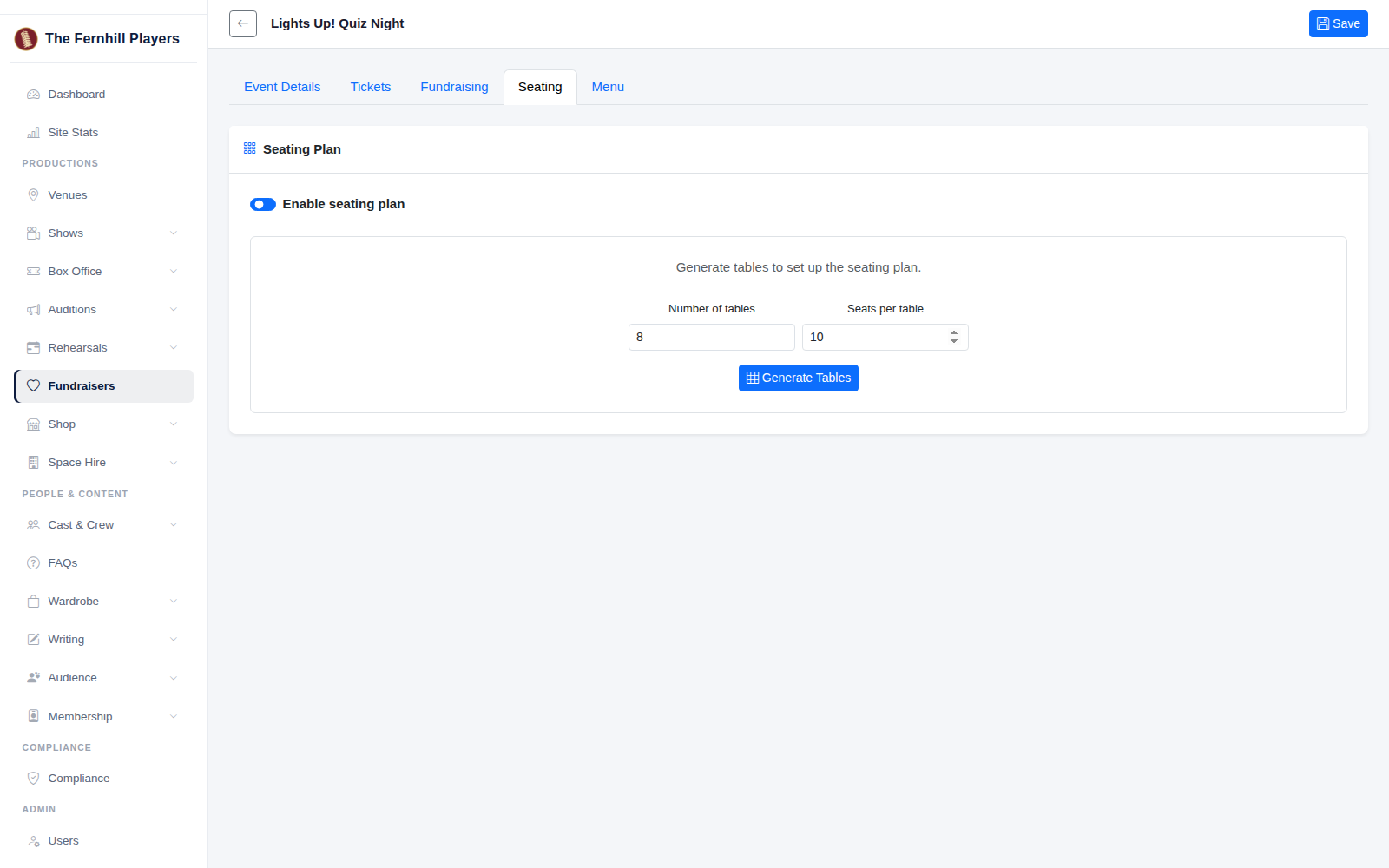Open the Fundraising tab

pyautogui.click(x=454, y=87)
